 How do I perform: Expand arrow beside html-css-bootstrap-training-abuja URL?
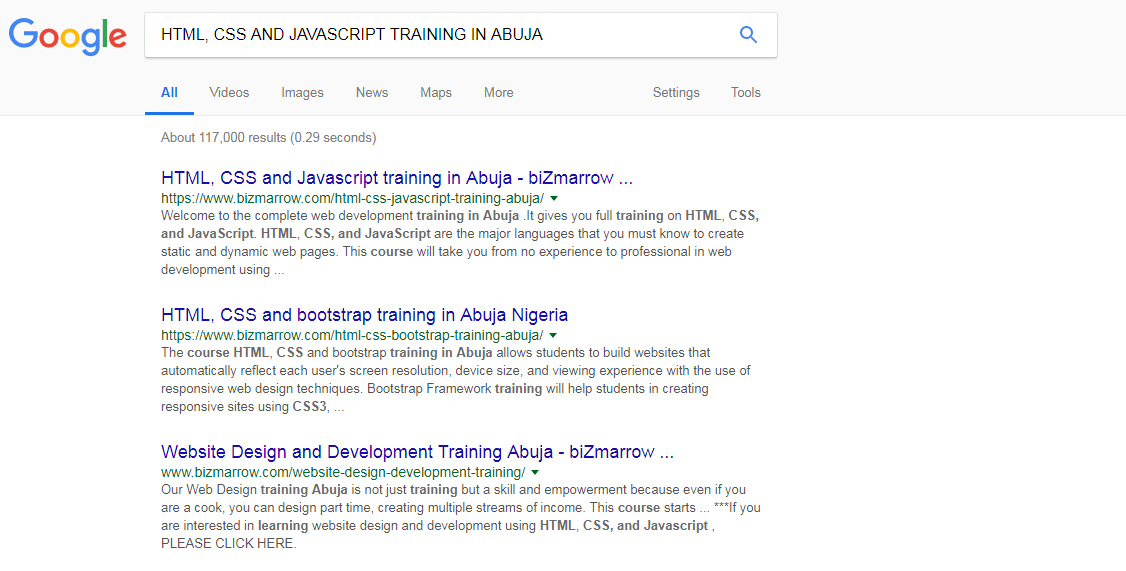(x=553, y=335)
